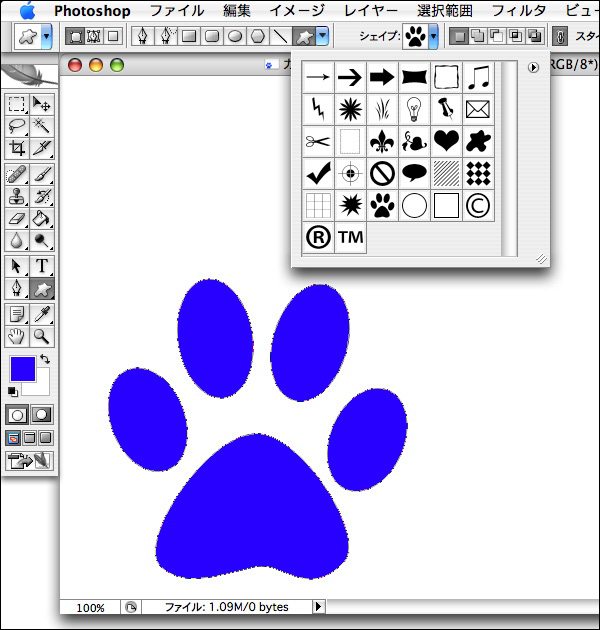Choose the Eraser tool

click(17, 218)
